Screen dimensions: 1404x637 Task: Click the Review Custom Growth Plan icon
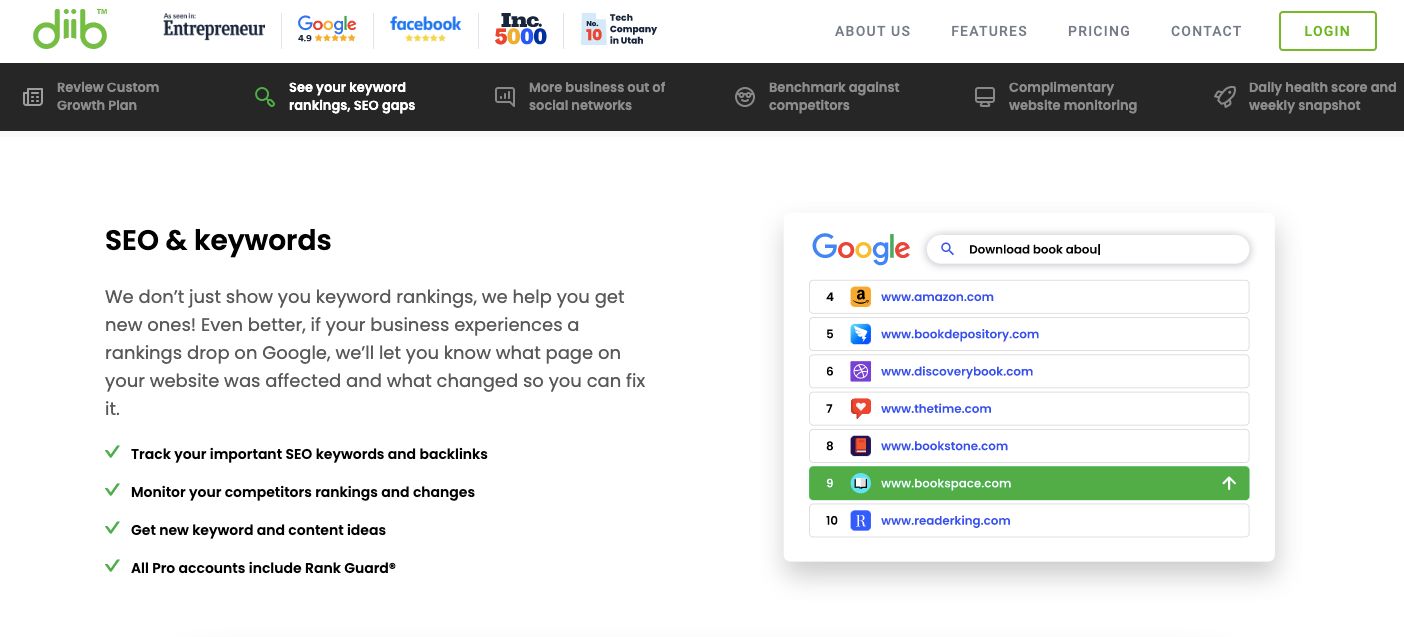click(33, 97)
